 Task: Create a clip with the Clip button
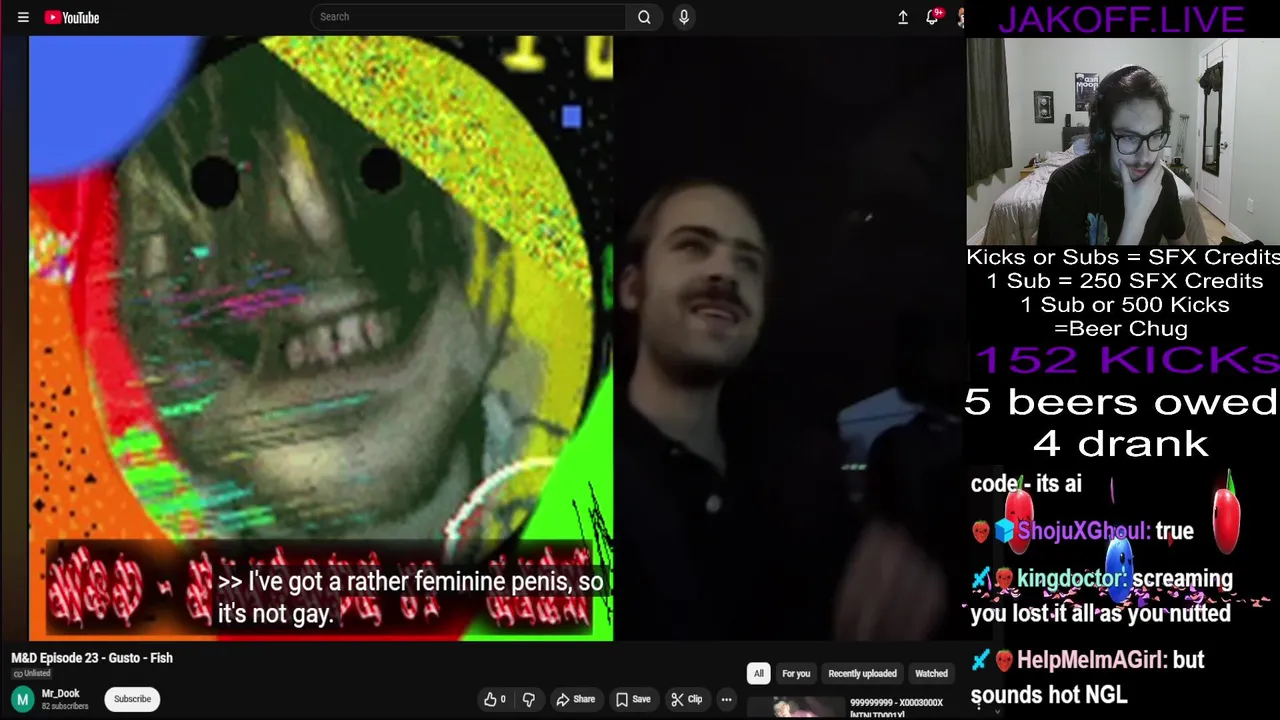tap(686, 699)
